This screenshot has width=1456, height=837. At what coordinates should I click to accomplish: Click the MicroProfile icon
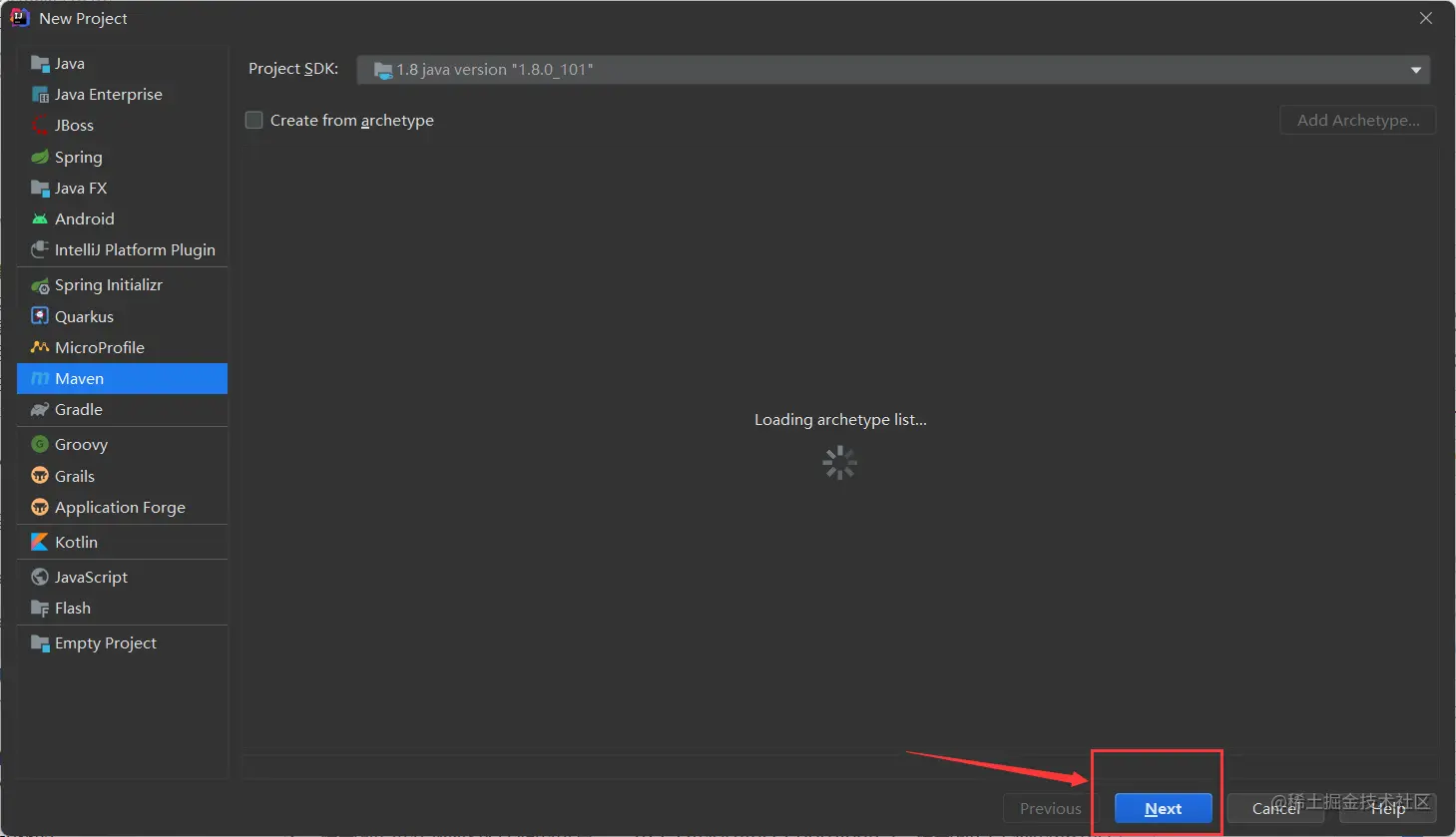click(x=40, y=347)
